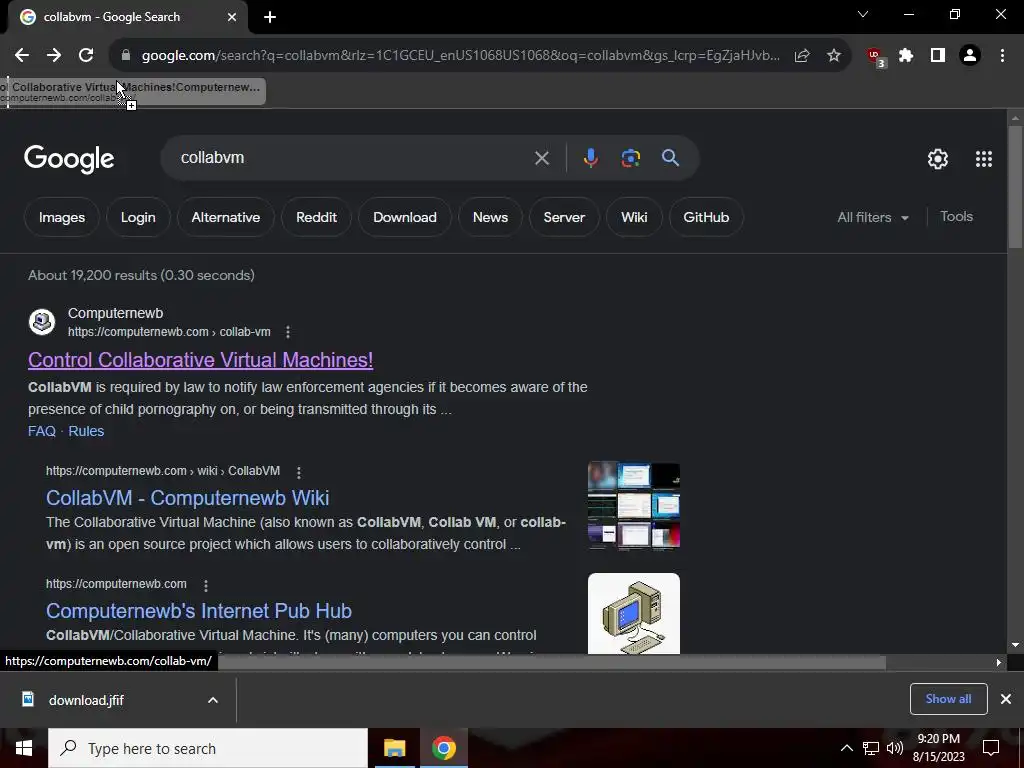Show all downloads
Image resolution: width=1024 pixels, height=768 pixels.
tap(948, 699)
